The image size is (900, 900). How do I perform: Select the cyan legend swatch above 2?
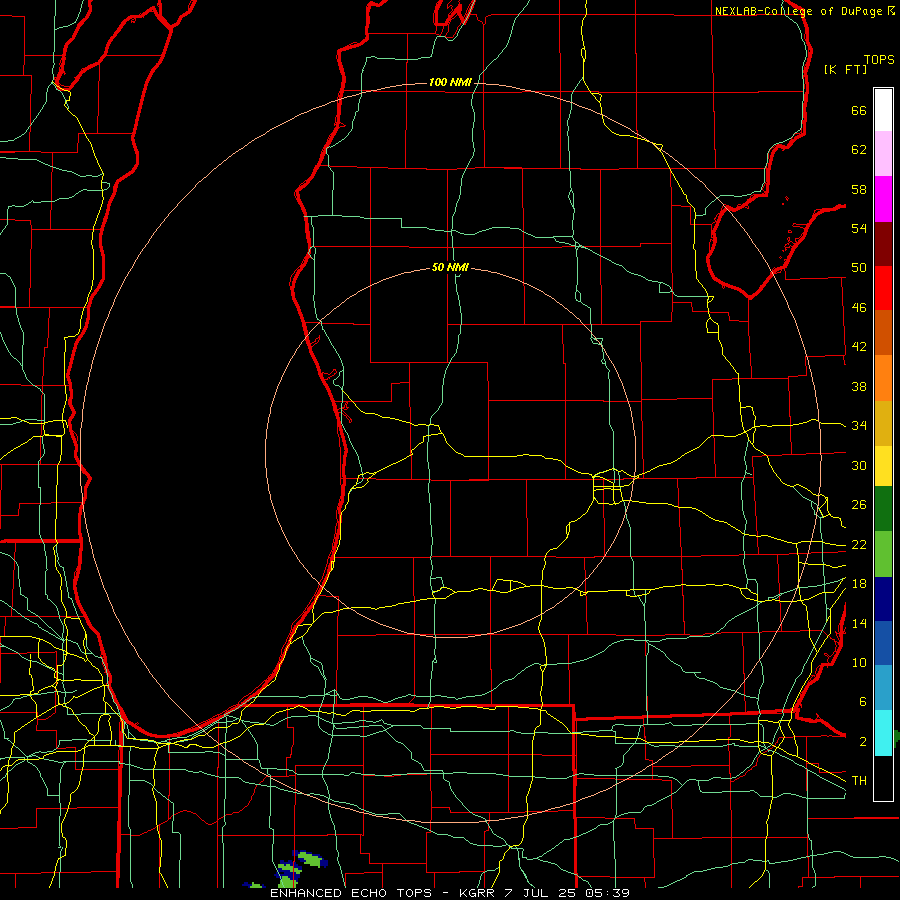click(883, 733)
